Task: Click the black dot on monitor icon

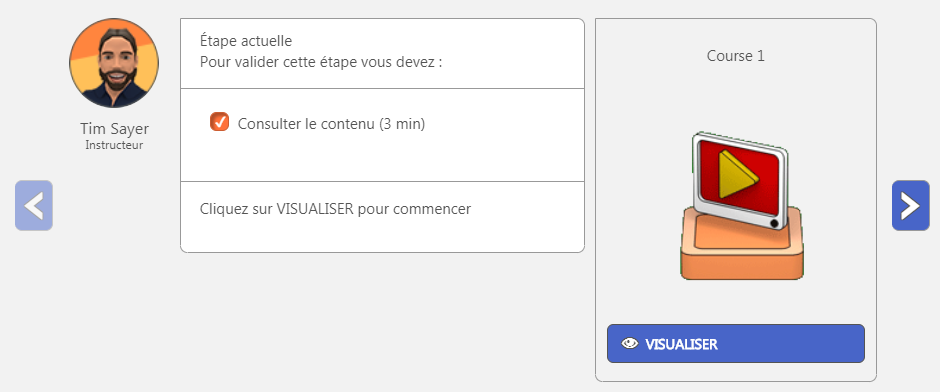Action: pos(774,224)
